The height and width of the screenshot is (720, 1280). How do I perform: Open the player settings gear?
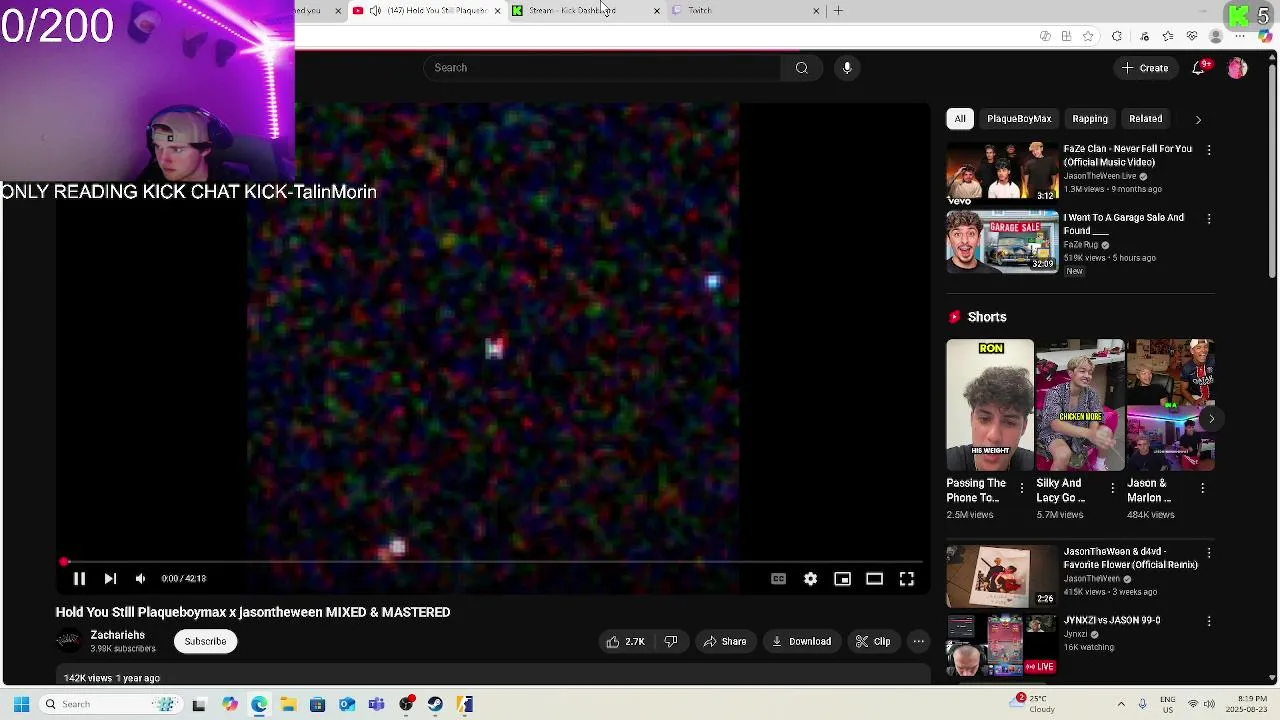click(810, 578)
